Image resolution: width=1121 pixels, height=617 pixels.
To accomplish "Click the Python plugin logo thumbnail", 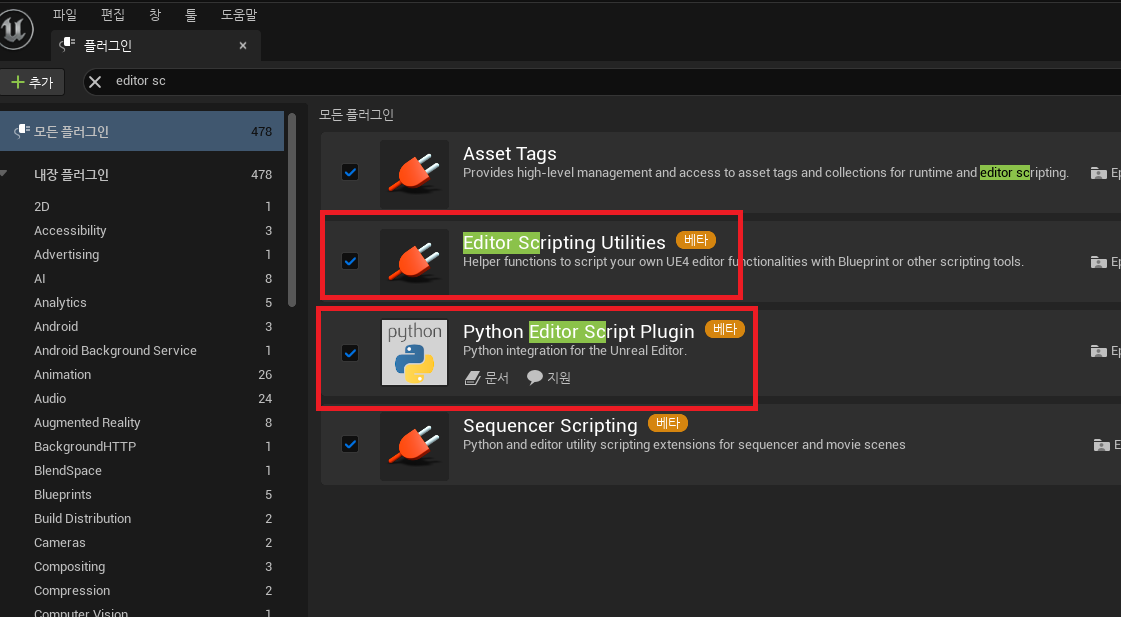I will [x=415, y=352].
